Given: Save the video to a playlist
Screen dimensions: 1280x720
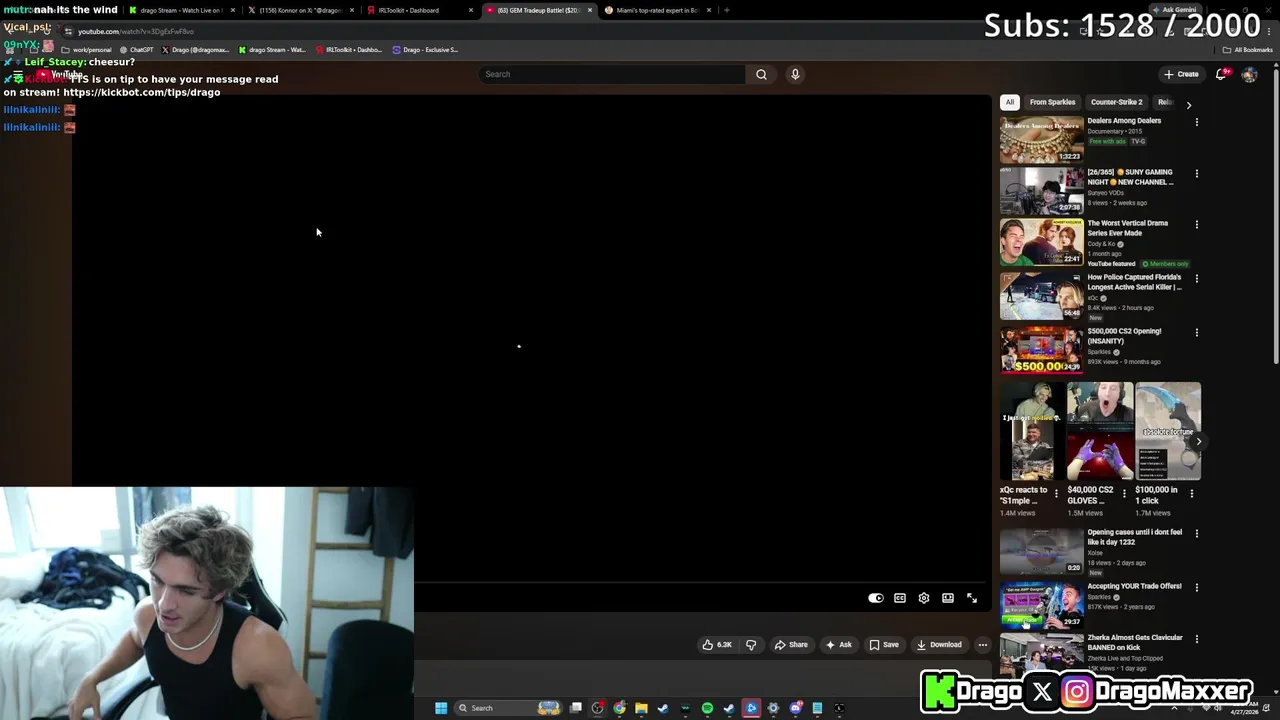Looking at the screenshot, I should click(x=884, y=645).
